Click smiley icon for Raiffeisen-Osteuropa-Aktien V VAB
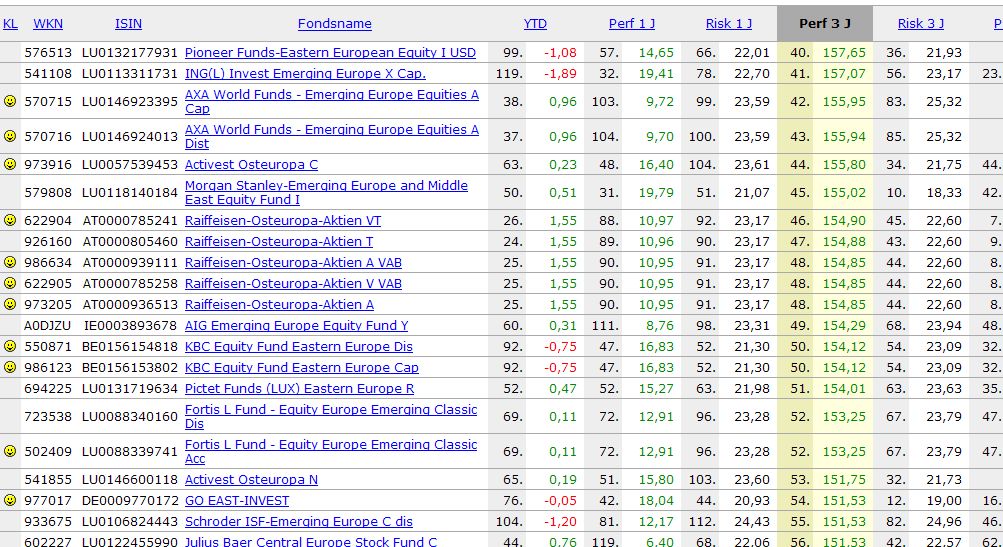This screenshot has width=1003, height=547. 10,283
